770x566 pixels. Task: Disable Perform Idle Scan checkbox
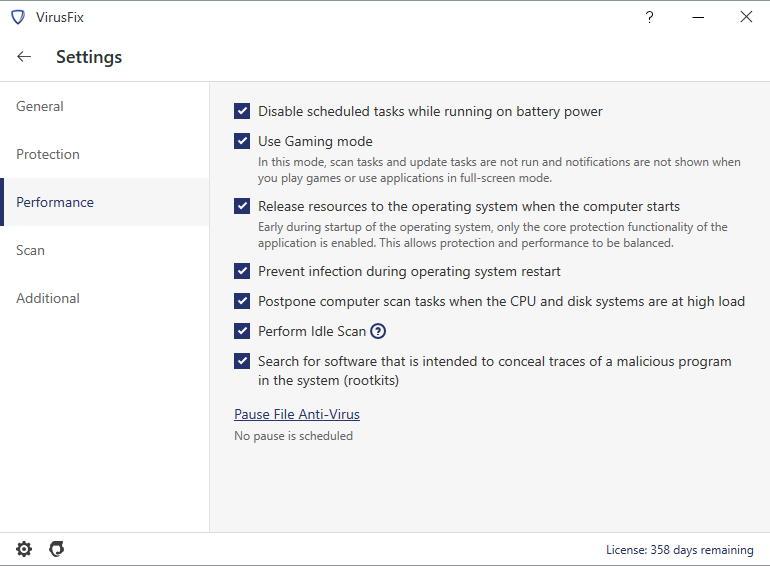tap(242, 331)
